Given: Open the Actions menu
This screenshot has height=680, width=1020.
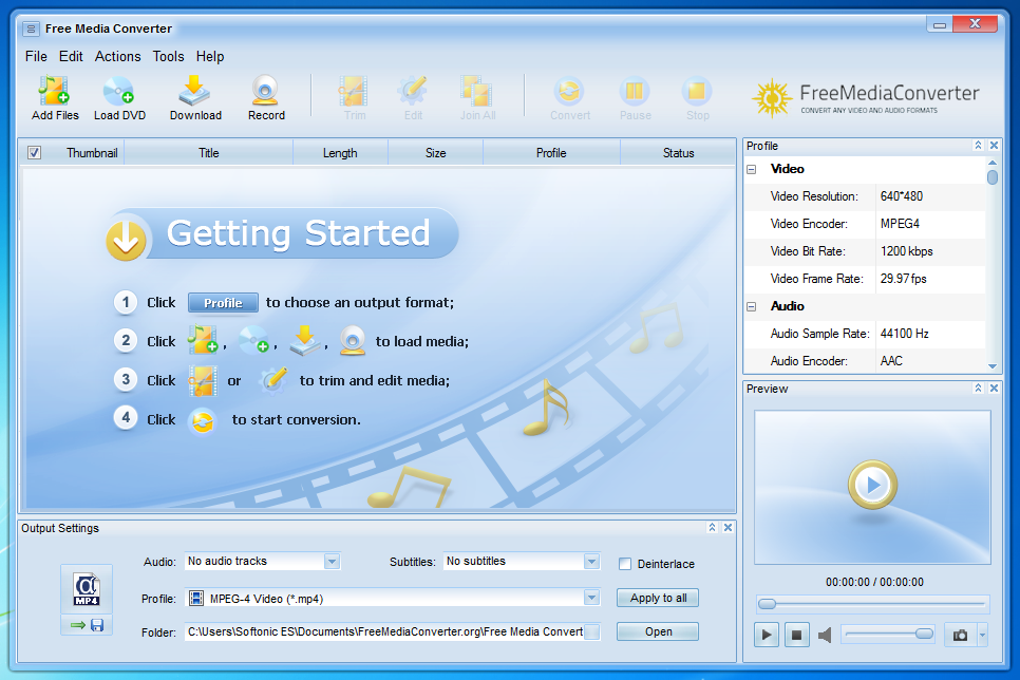Looking at the screenshot, I should click(117, 57).
